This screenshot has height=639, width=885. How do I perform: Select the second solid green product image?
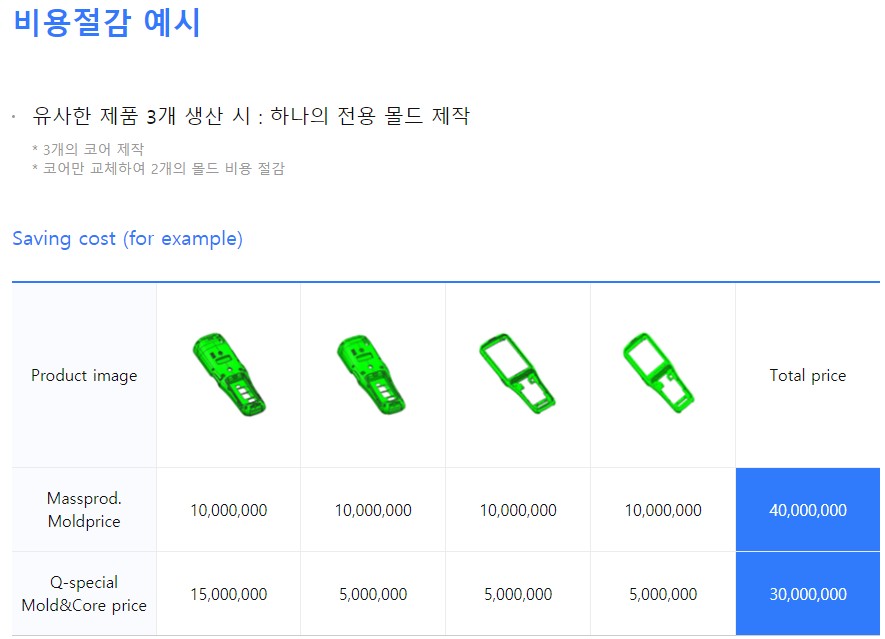tap(372, 374)
